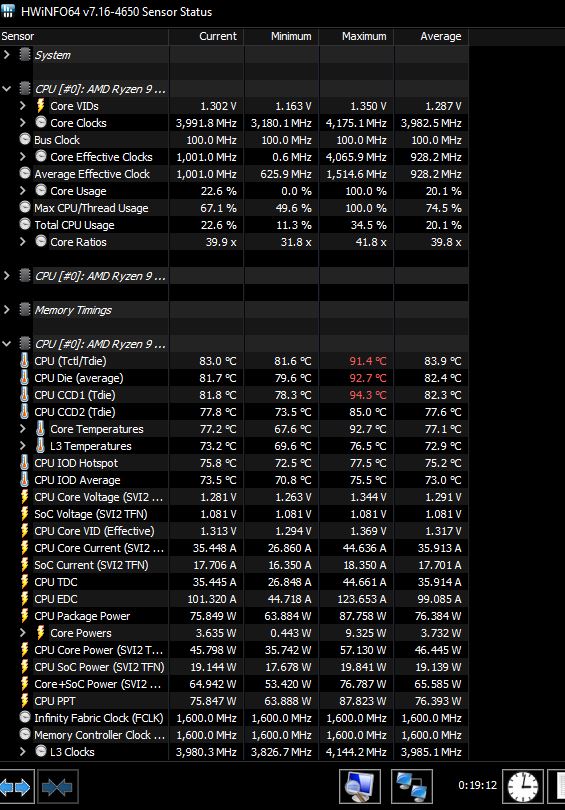The height and width of the screenshot is (810, 565).
Task: Expand the L3 Clocks row
Action: pos(22,752)
